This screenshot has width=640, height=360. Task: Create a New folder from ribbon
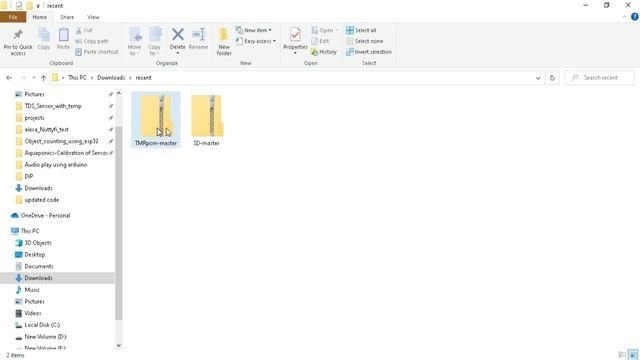(224, 42)
